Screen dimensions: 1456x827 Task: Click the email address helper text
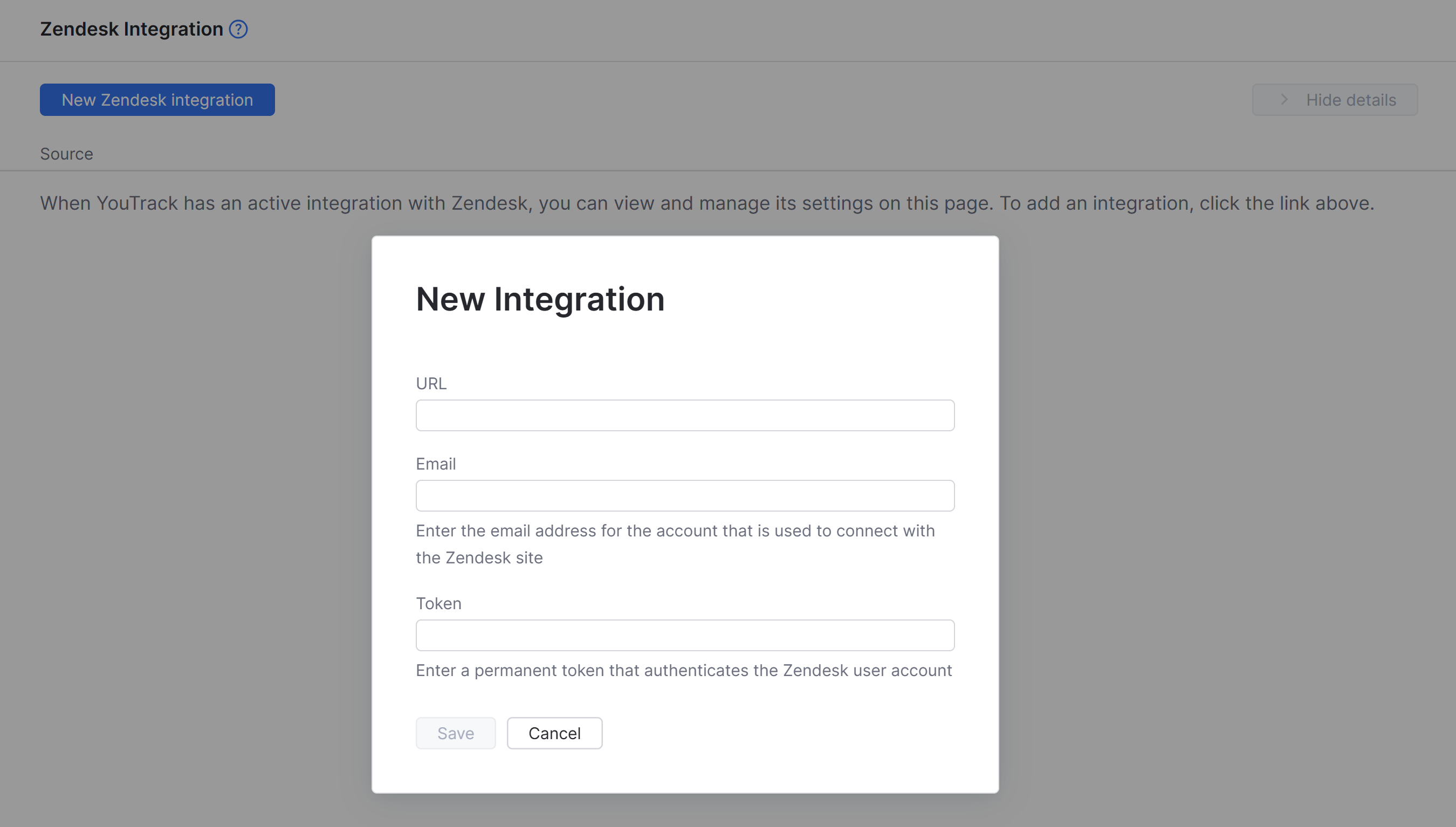[675, 543]
